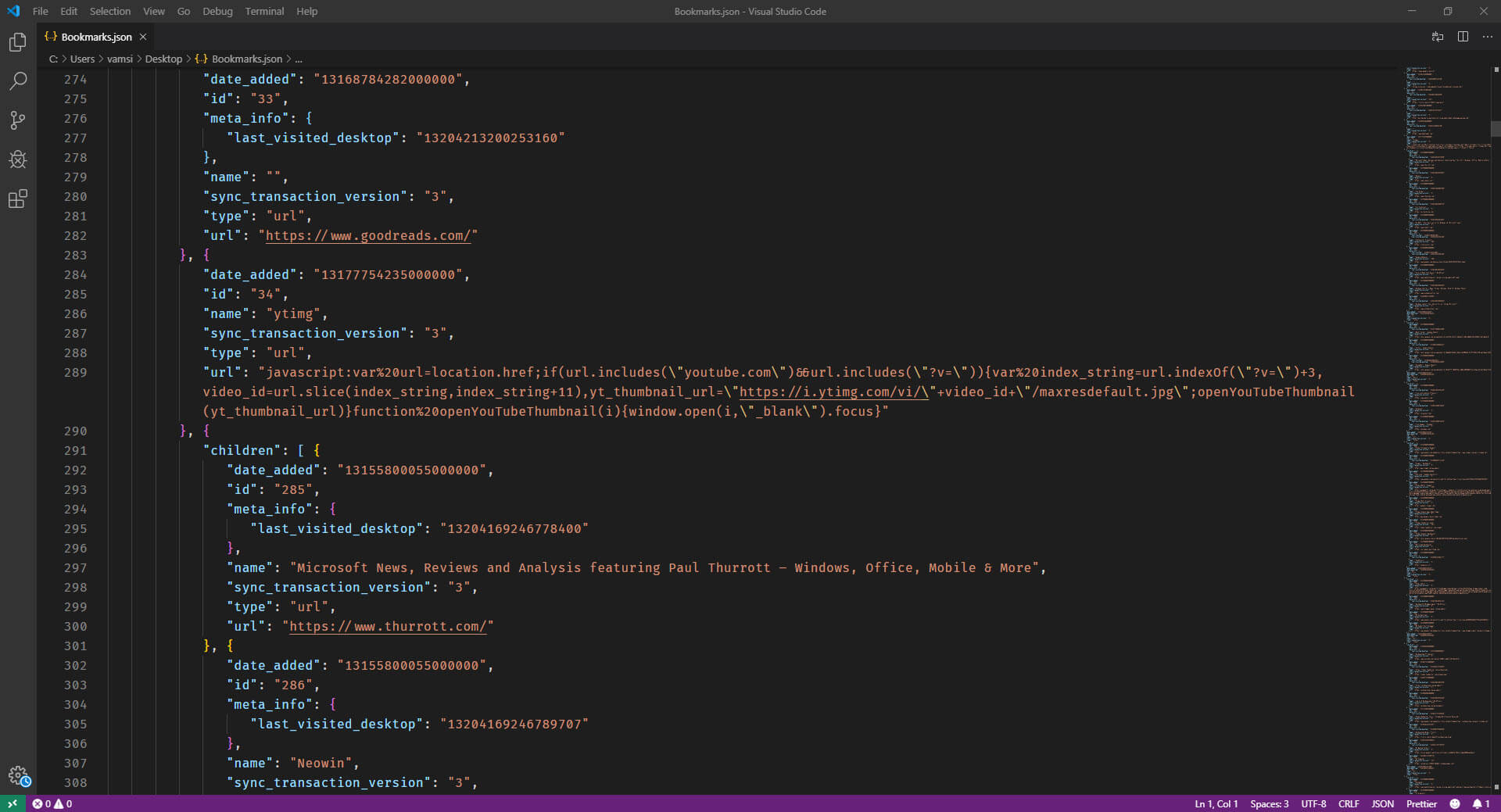1501x812 pixels.
Task: Open the thurrott.com URL link
Action: click(x=388, y=627)
